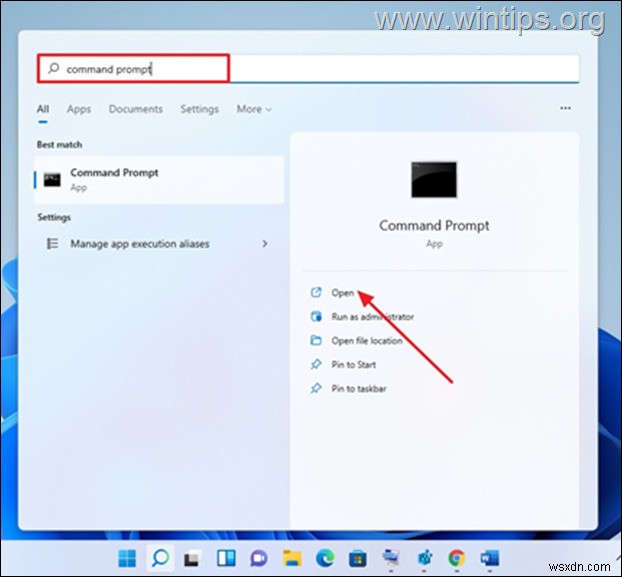Open File Explorer from the taskbar
The image size is (622, 577).
point(292,558)
